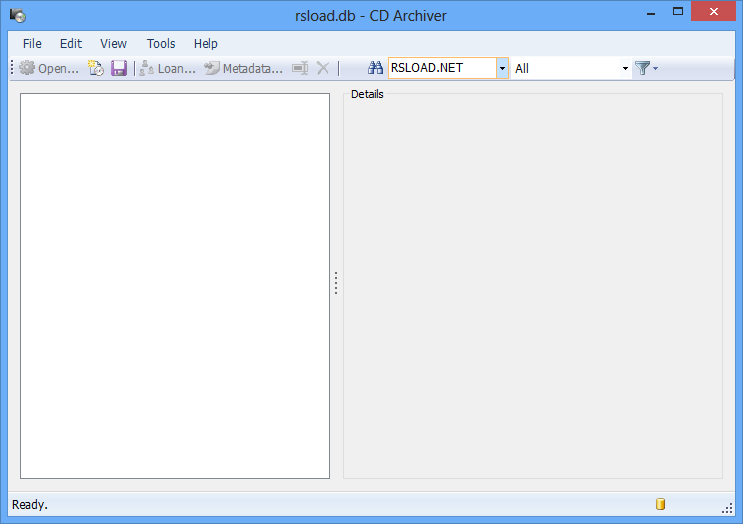The image size is (743, 524).
Task: Click the funnel filter icon
Action: pyautogui.click(x=643, y=68)
